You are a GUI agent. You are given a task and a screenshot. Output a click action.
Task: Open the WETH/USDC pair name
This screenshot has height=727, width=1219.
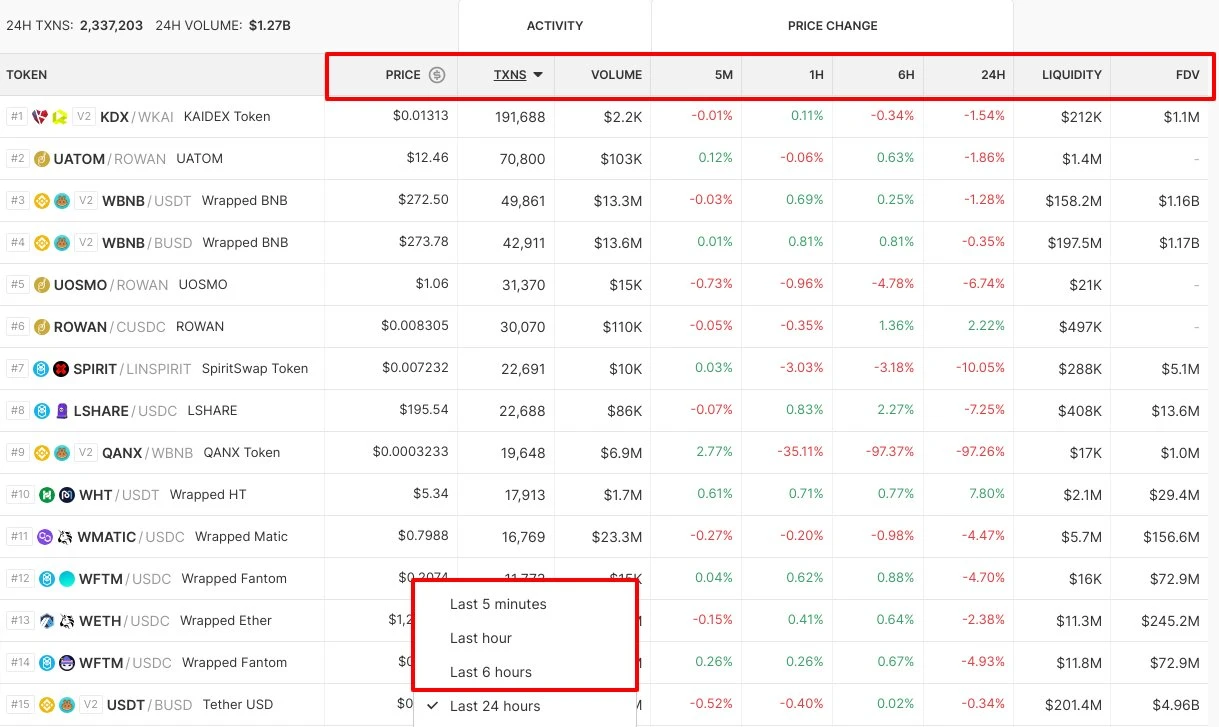tap(125, 621)
